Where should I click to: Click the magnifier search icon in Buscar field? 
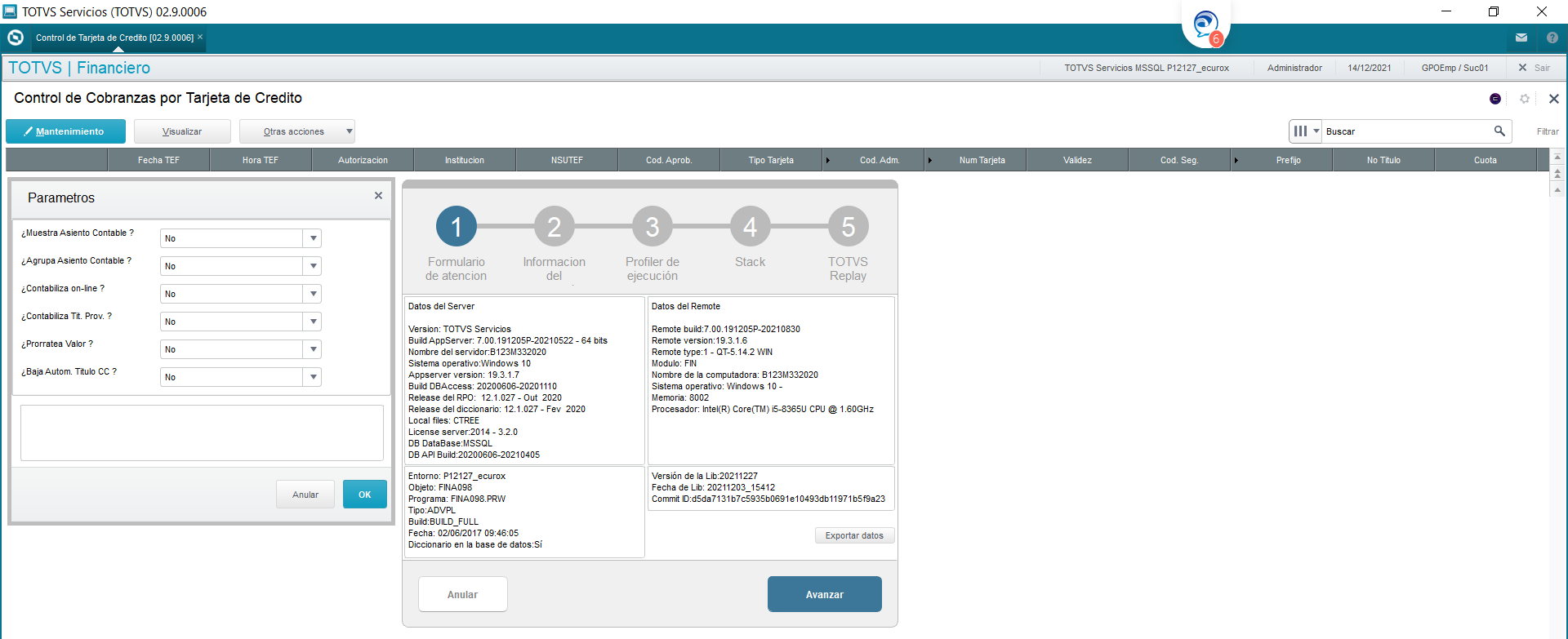1499,131
